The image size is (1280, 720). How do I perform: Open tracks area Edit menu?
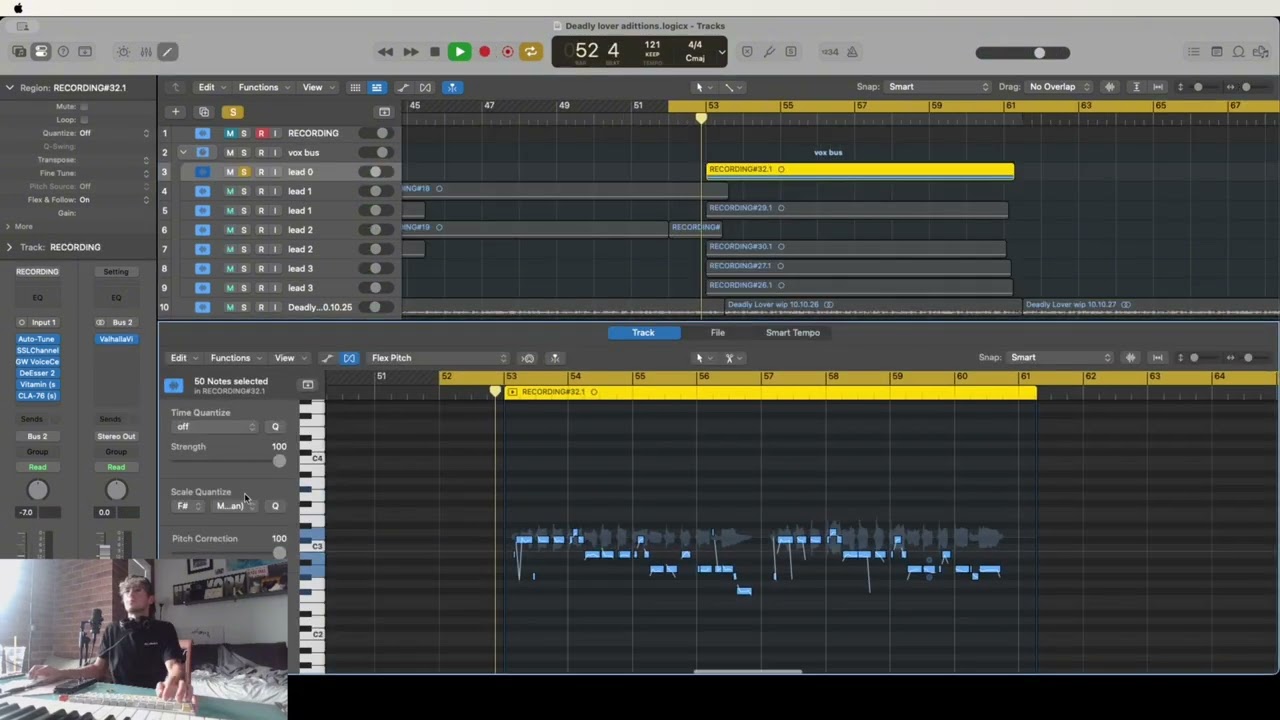point(209,88)
